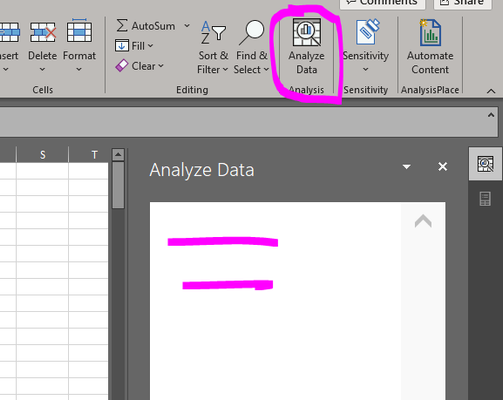The height and width of the screenshot is (400, 503).
Task: Collapse the formula bar chevron
Action: click(x=491, y=115)
